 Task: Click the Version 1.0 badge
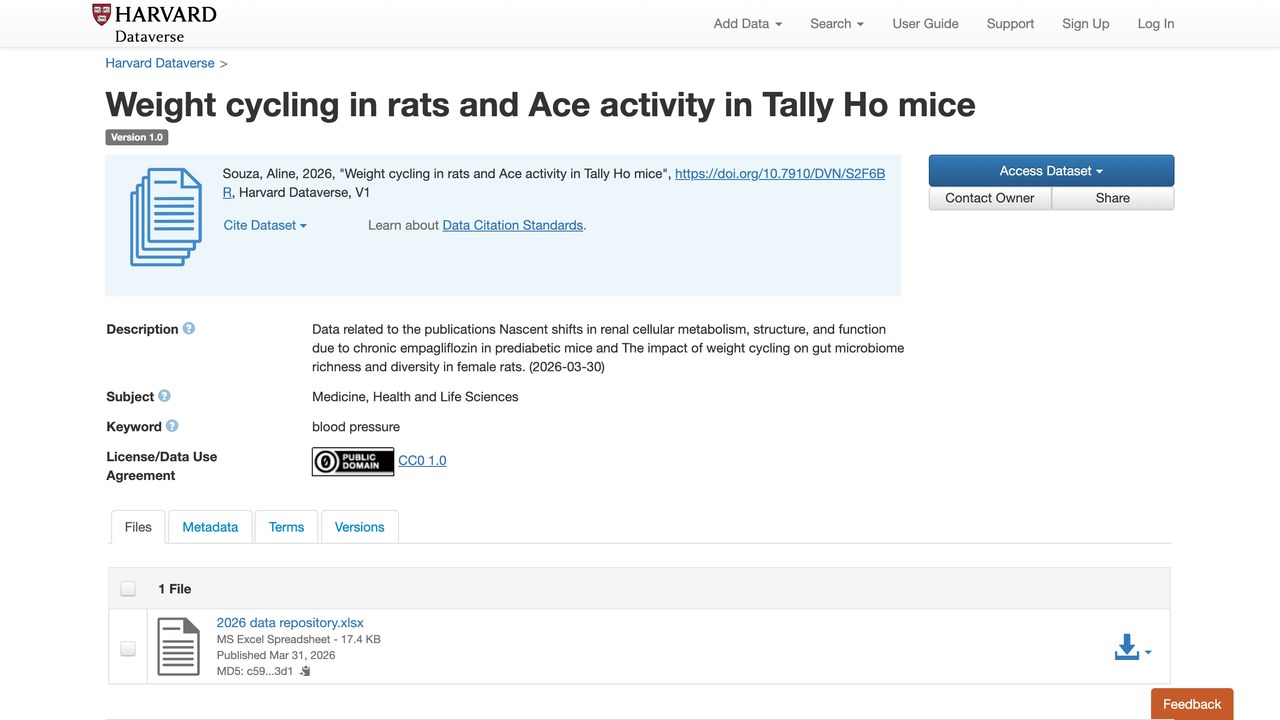point(137,137)
